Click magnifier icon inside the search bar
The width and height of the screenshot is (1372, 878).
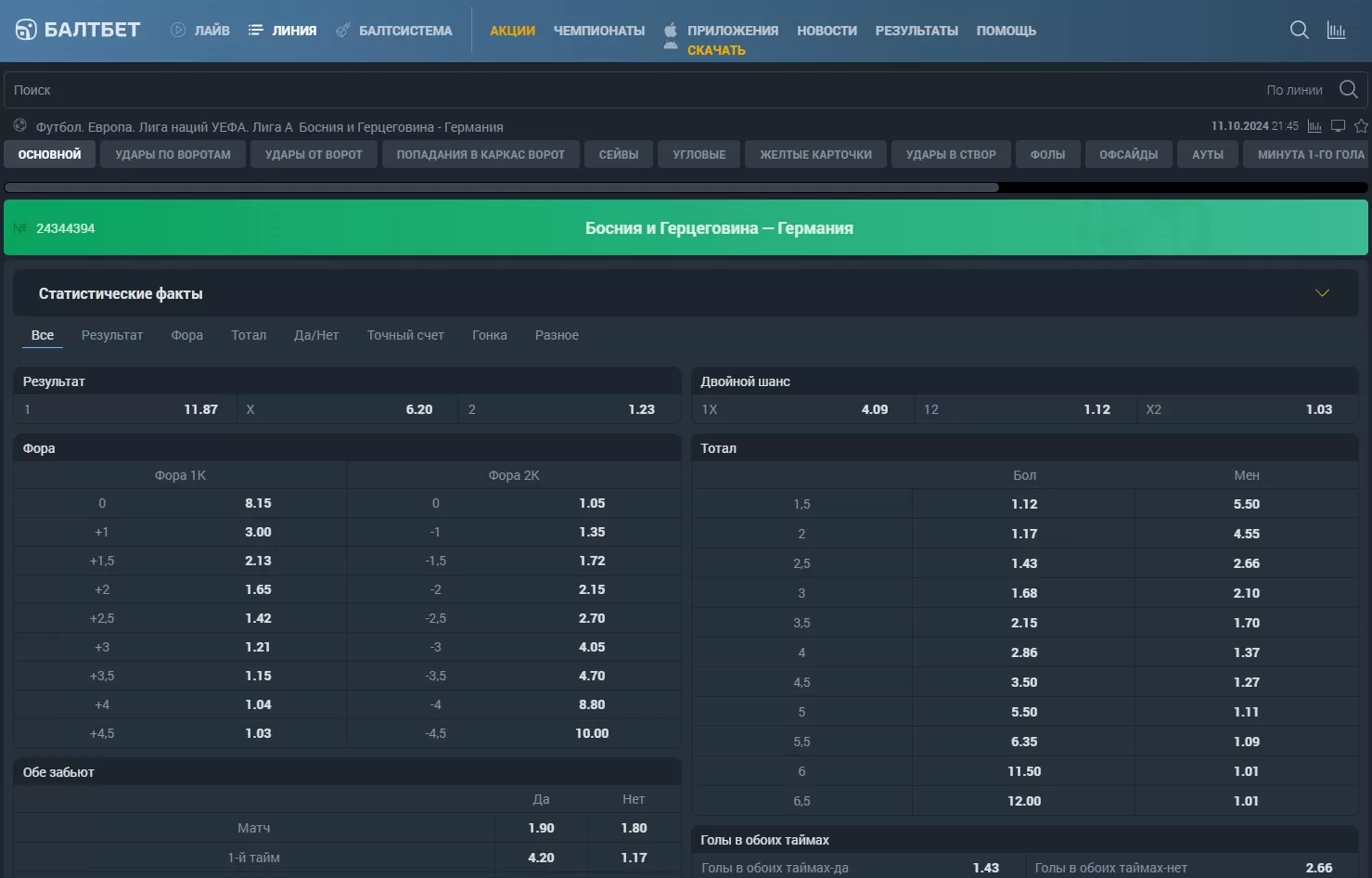tap(1348, 89)
